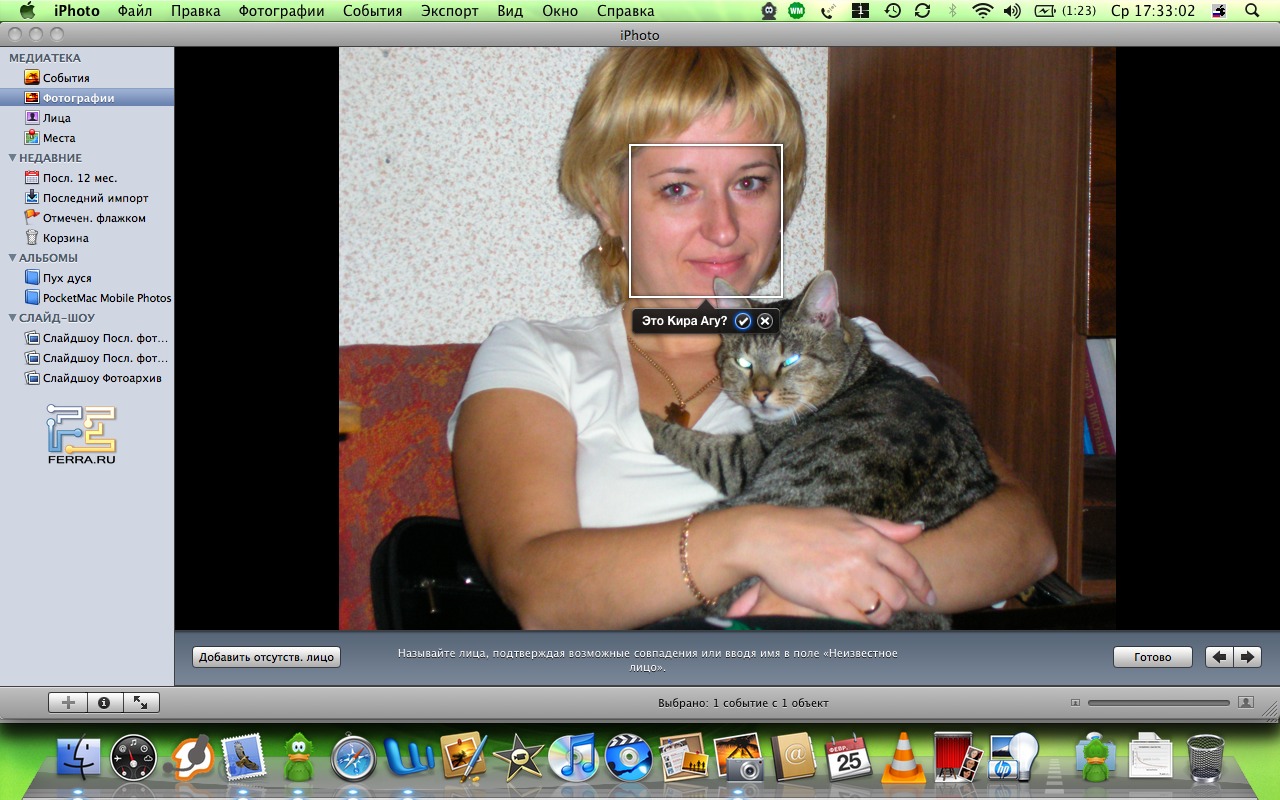The height and width of the screenshot is (800, 1280).
Task: Click the Wi-Fi status icon
Action: (x=983, y=11)
